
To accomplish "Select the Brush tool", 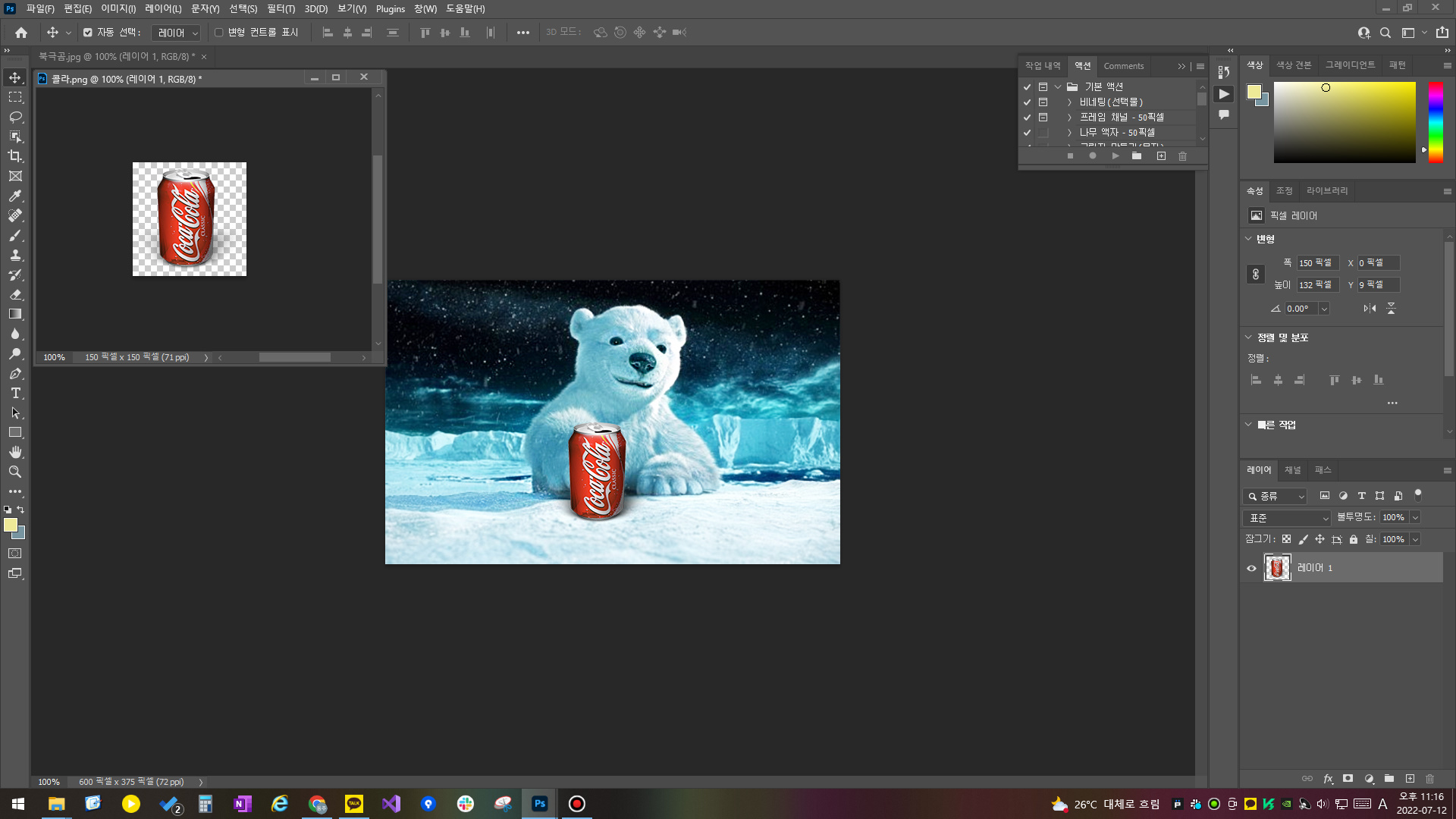I will (15, 236).
